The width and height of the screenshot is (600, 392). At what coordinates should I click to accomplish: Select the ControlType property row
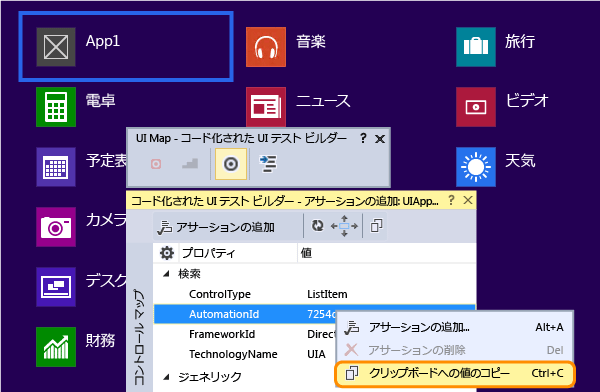click(315, 294)
